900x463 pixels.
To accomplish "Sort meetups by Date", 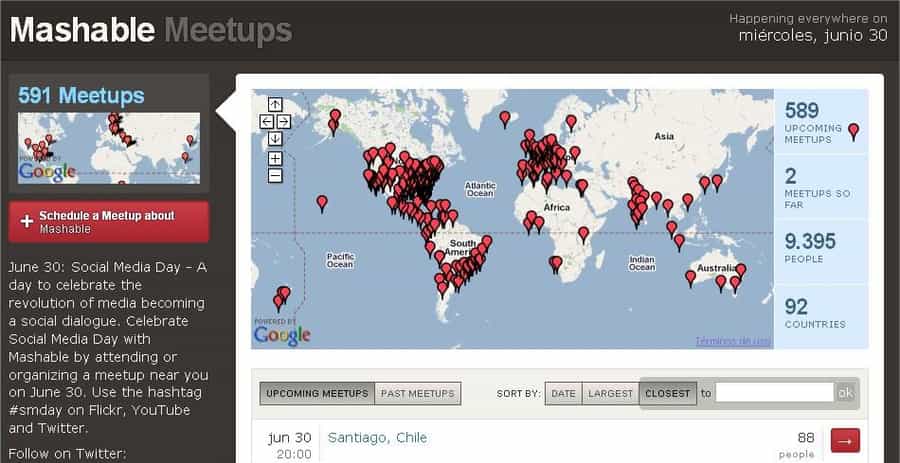I will 563,394.
